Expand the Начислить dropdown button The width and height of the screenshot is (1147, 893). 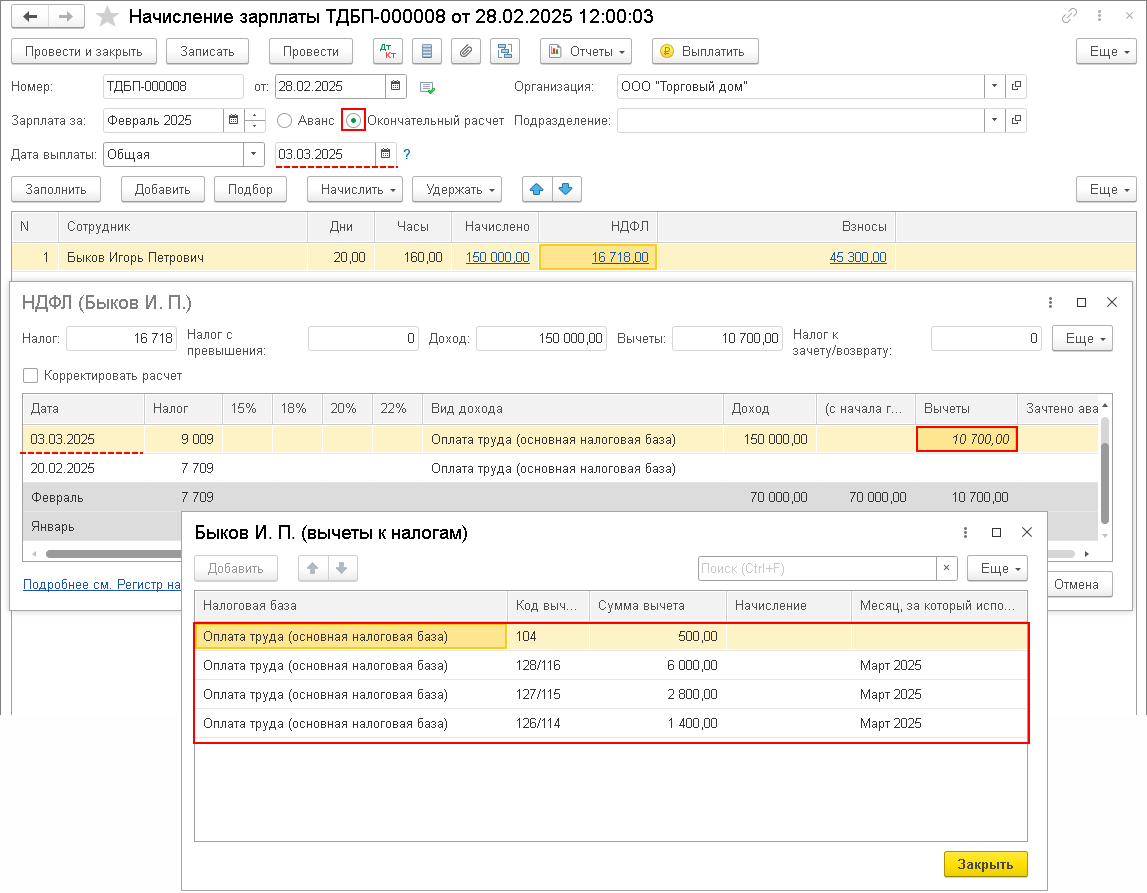tap(355, 189)
